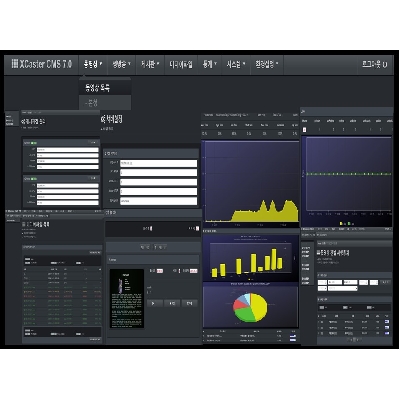Open the 환경설정 menu
Screen dimensions: 400x400
point(267,64)
